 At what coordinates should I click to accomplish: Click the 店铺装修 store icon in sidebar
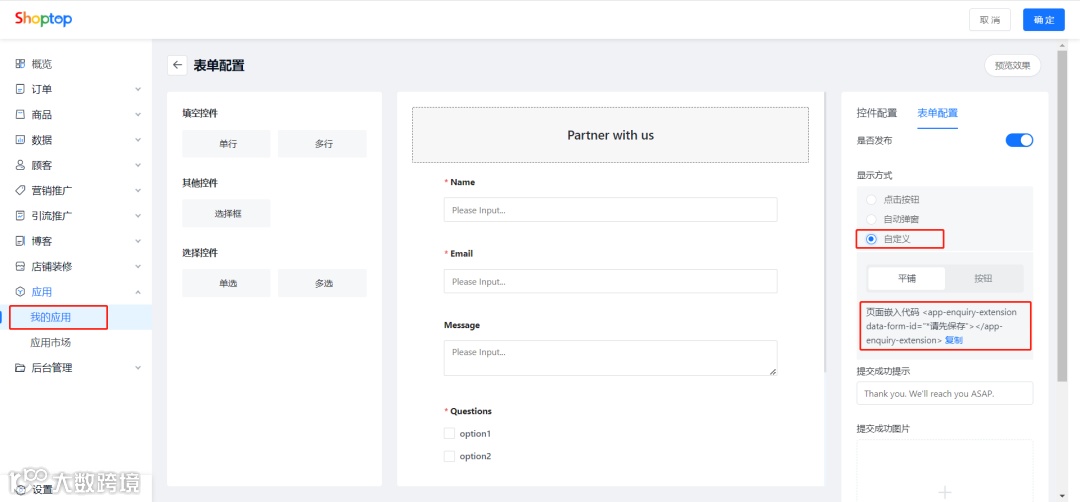[x=20, y=267]
